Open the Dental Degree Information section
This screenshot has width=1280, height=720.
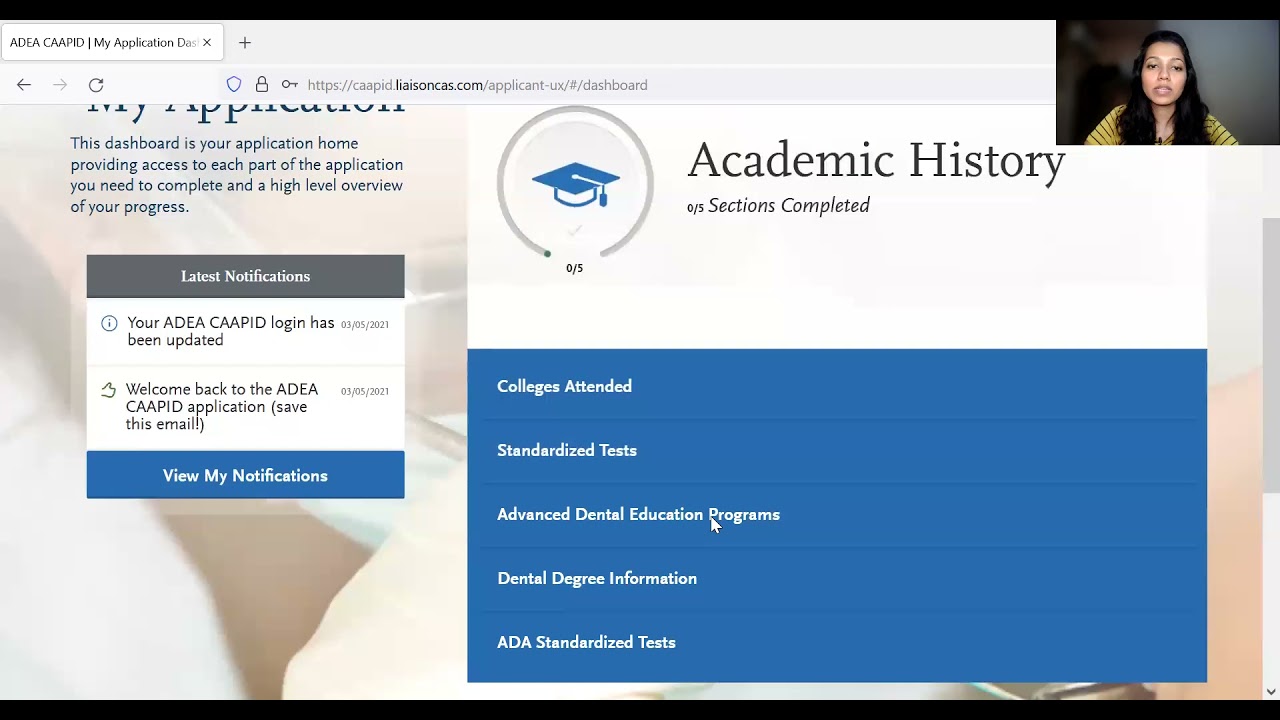837,578
